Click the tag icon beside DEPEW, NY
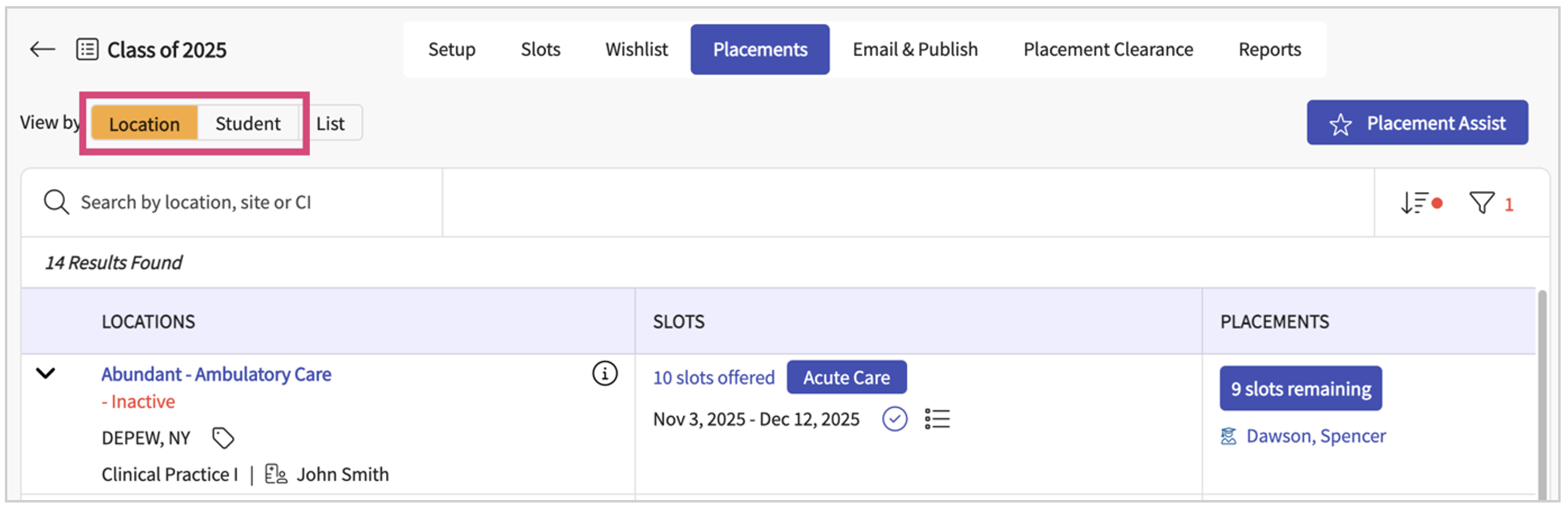The image size is (1568, 508). tap(223, 438)
